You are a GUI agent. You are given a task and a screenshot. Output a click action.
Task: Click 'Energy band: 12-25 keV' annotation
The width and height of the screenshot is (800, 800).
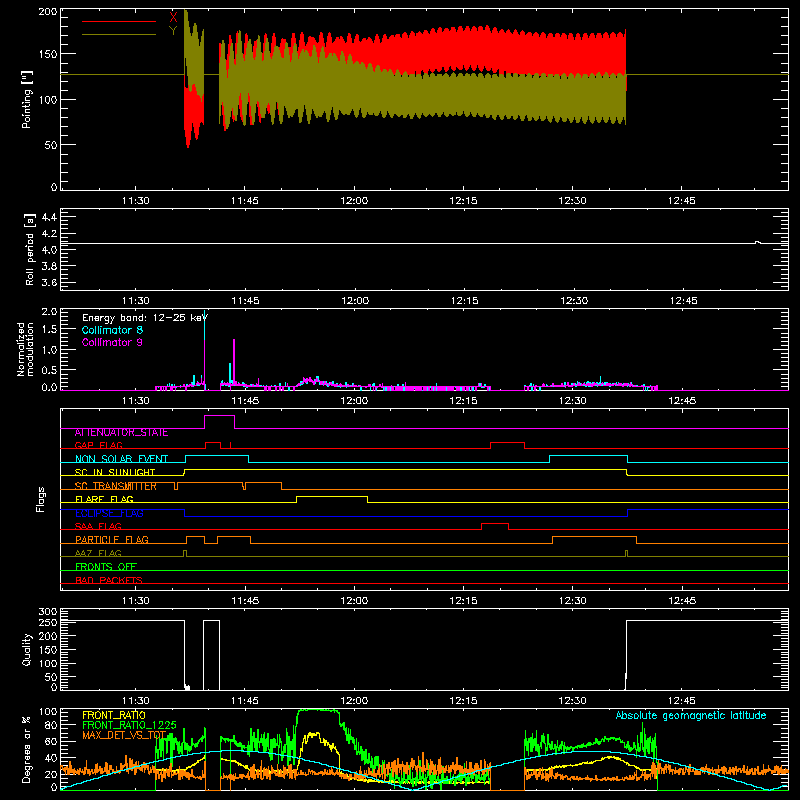pyautogui.click(x=145, y=318)
